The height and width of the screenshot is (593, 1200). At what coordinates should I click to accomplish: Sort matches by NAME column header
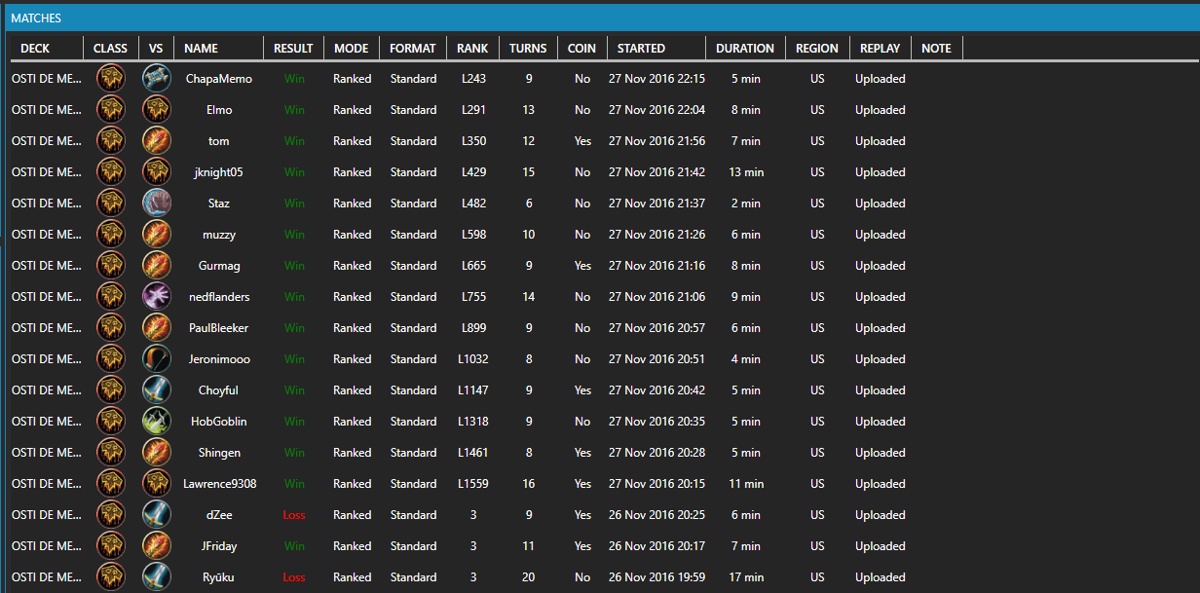point(218,48)
